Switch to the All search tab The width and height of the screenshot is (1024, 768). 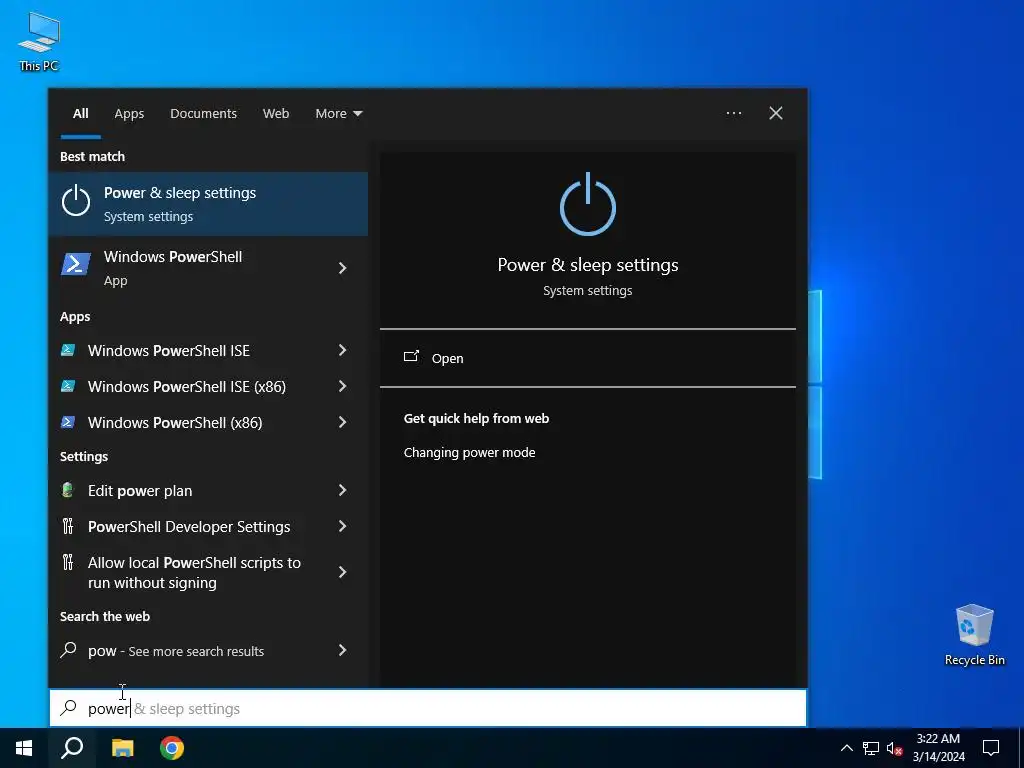click(x=81, y=114)
